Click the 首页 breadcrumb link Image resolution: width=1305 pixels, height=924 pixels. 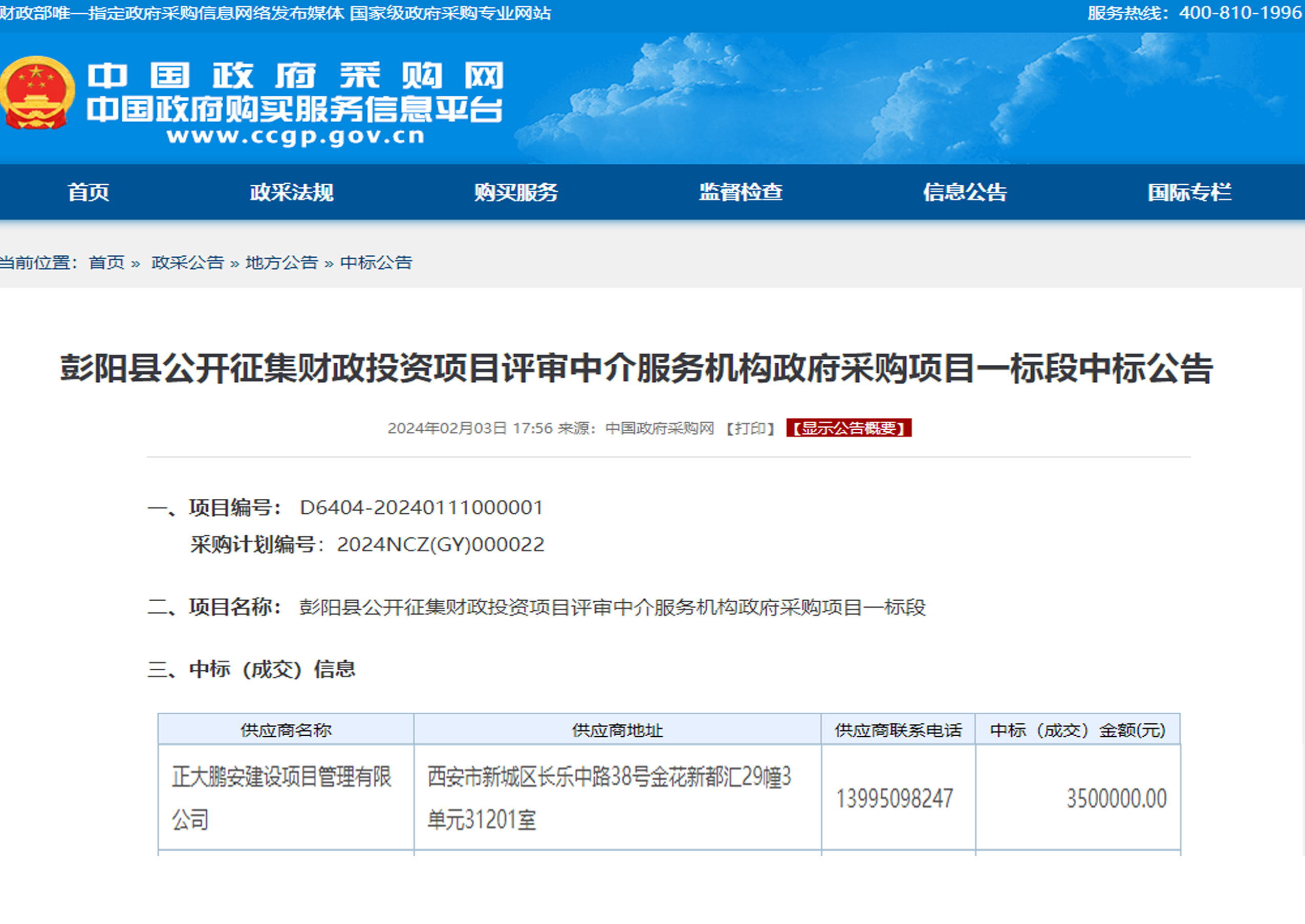coord(106,263)
